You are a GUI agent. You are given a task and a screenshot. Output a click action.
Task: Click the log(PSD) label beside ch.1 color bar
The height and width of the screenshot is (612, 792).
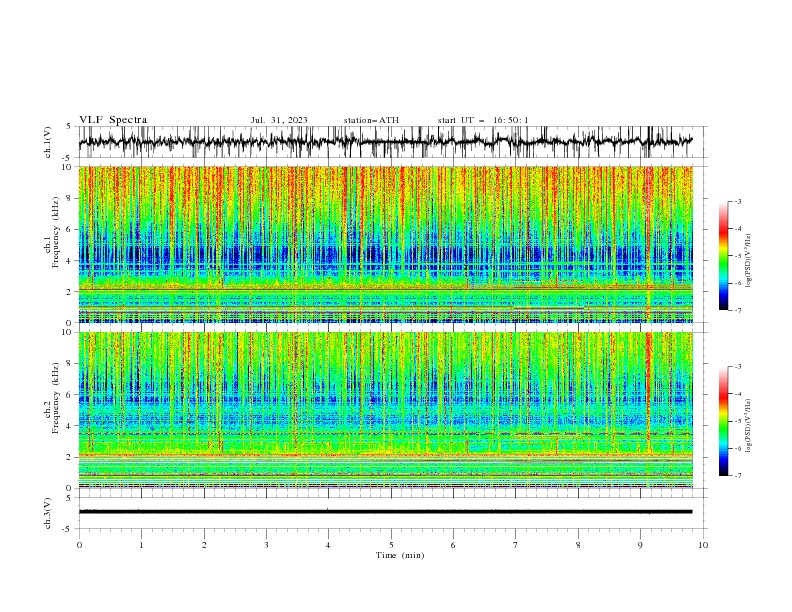pyautogui.click(x=748, y=261)
